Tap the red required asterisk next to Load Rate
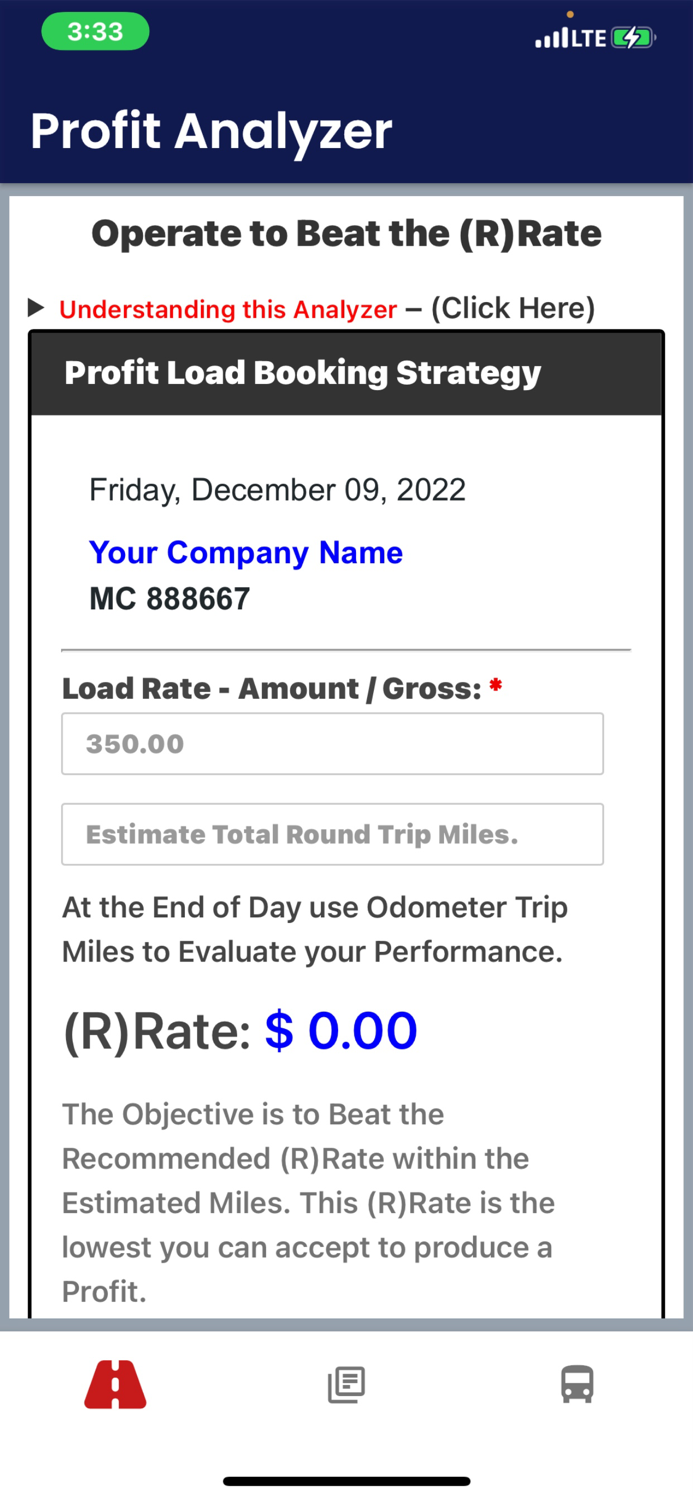 [x=494, y=686]
